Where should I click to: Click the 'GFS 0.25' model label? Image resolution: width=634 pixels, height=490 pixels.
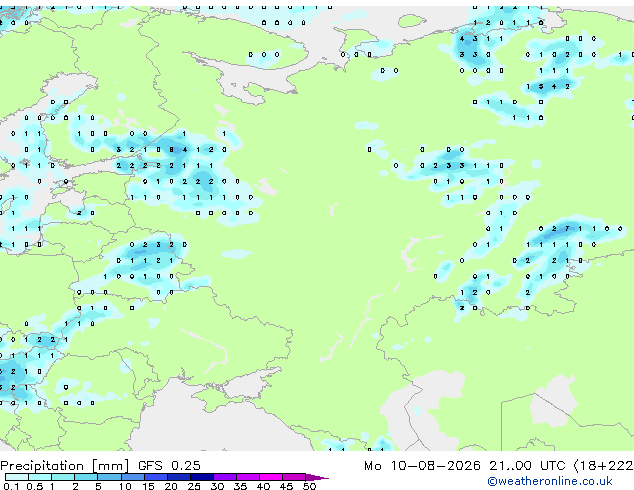(169, 466)
